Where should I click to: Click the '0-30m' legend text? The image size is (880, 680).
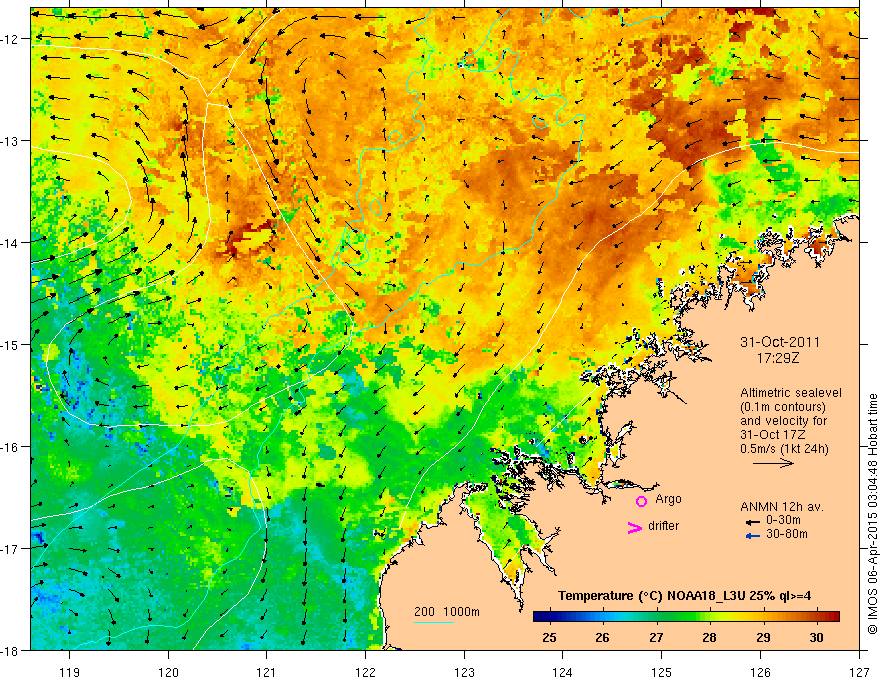[783, 520]
